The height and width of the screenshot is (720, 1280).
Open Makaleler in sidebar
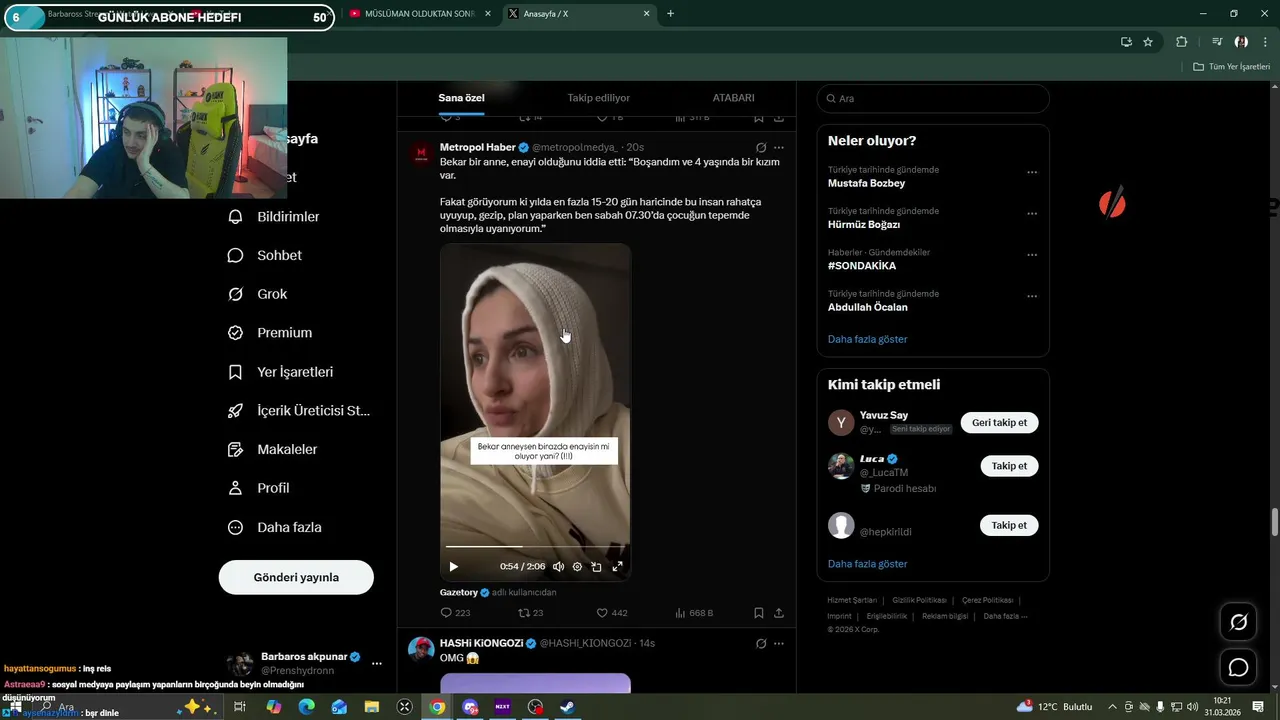[x=273, y=450]
